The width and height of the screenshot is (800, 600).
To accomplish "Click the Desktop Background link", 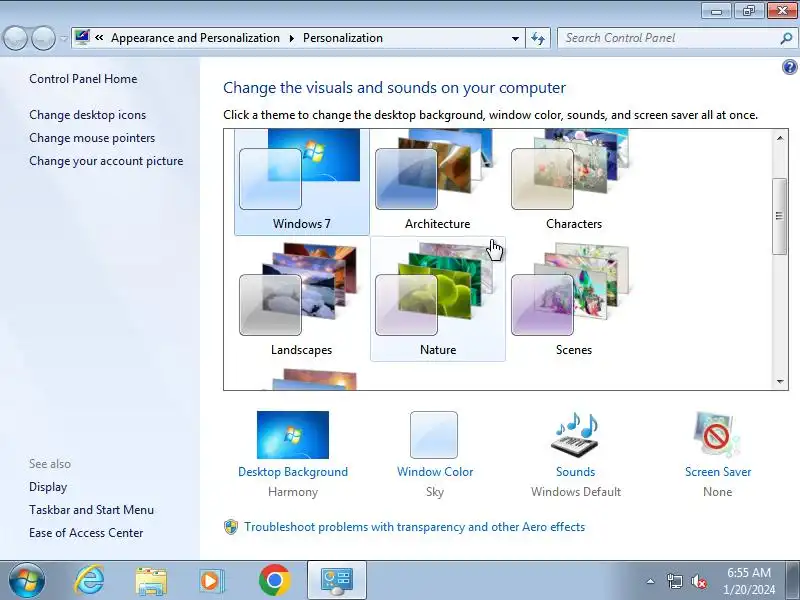I will pyautogui.click(x=293, y=472).
